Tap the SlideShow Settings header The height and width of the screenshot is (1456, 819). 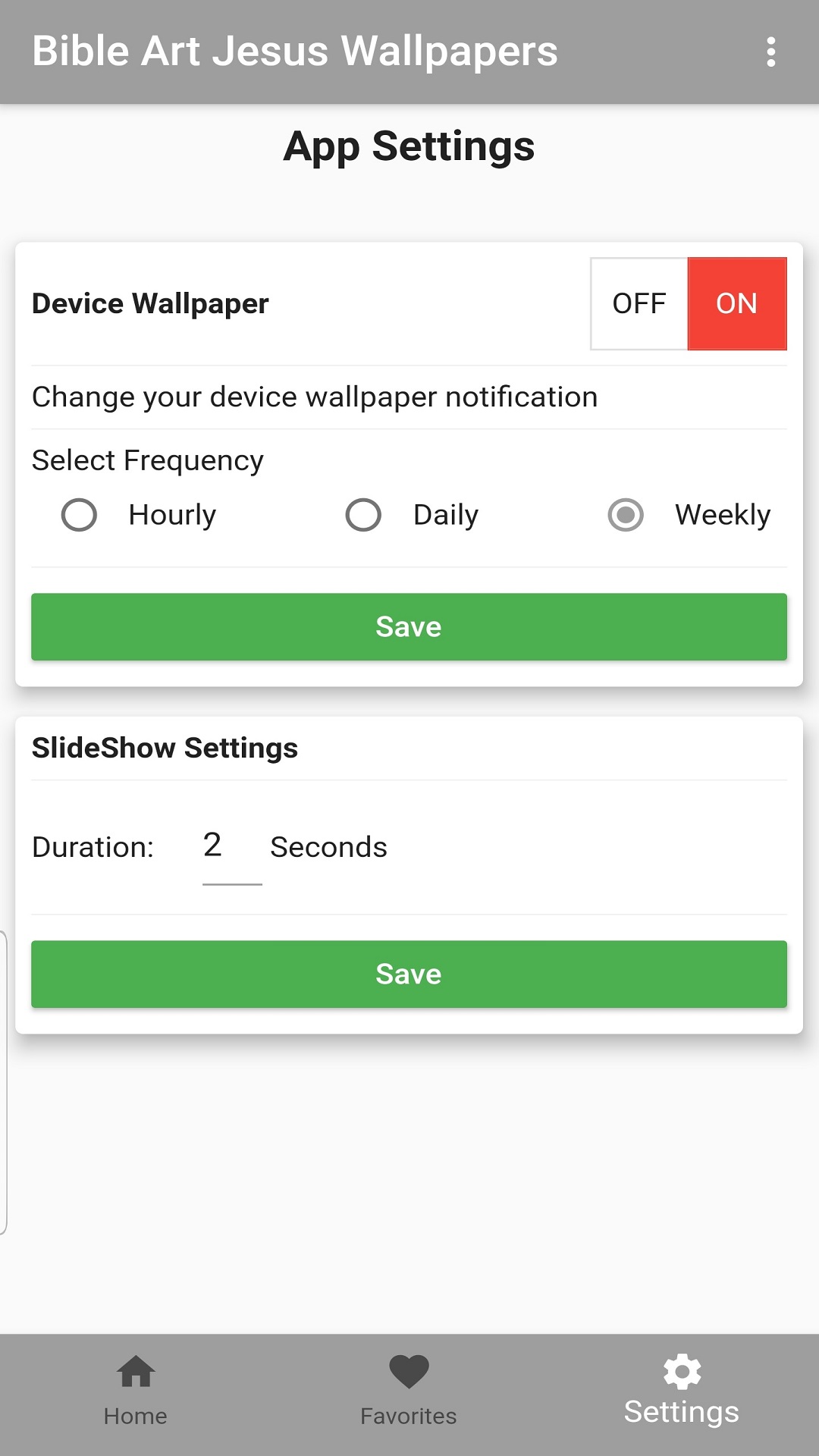165,748
